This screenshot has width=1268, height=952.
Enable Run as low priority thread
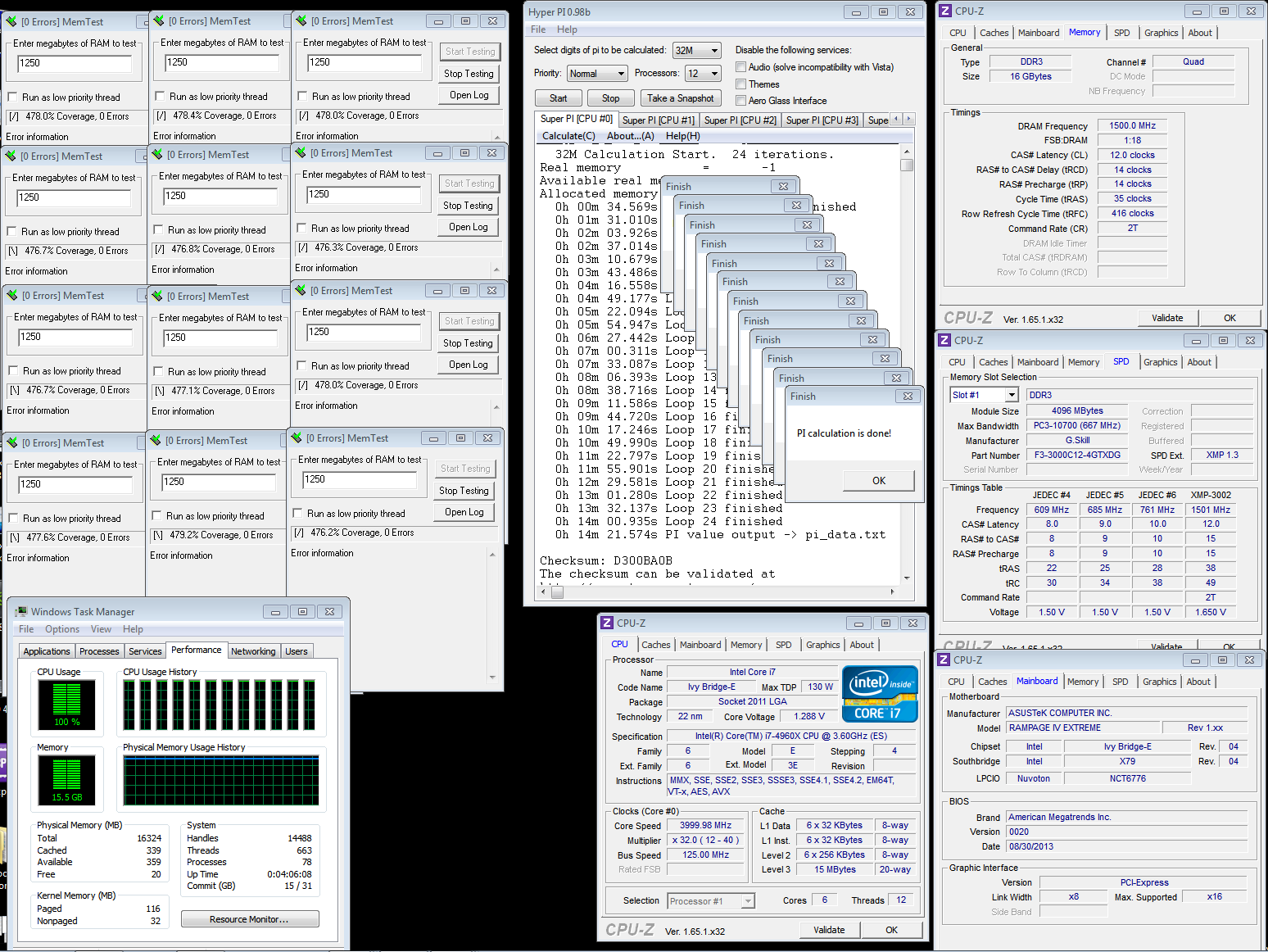(12, 96)
